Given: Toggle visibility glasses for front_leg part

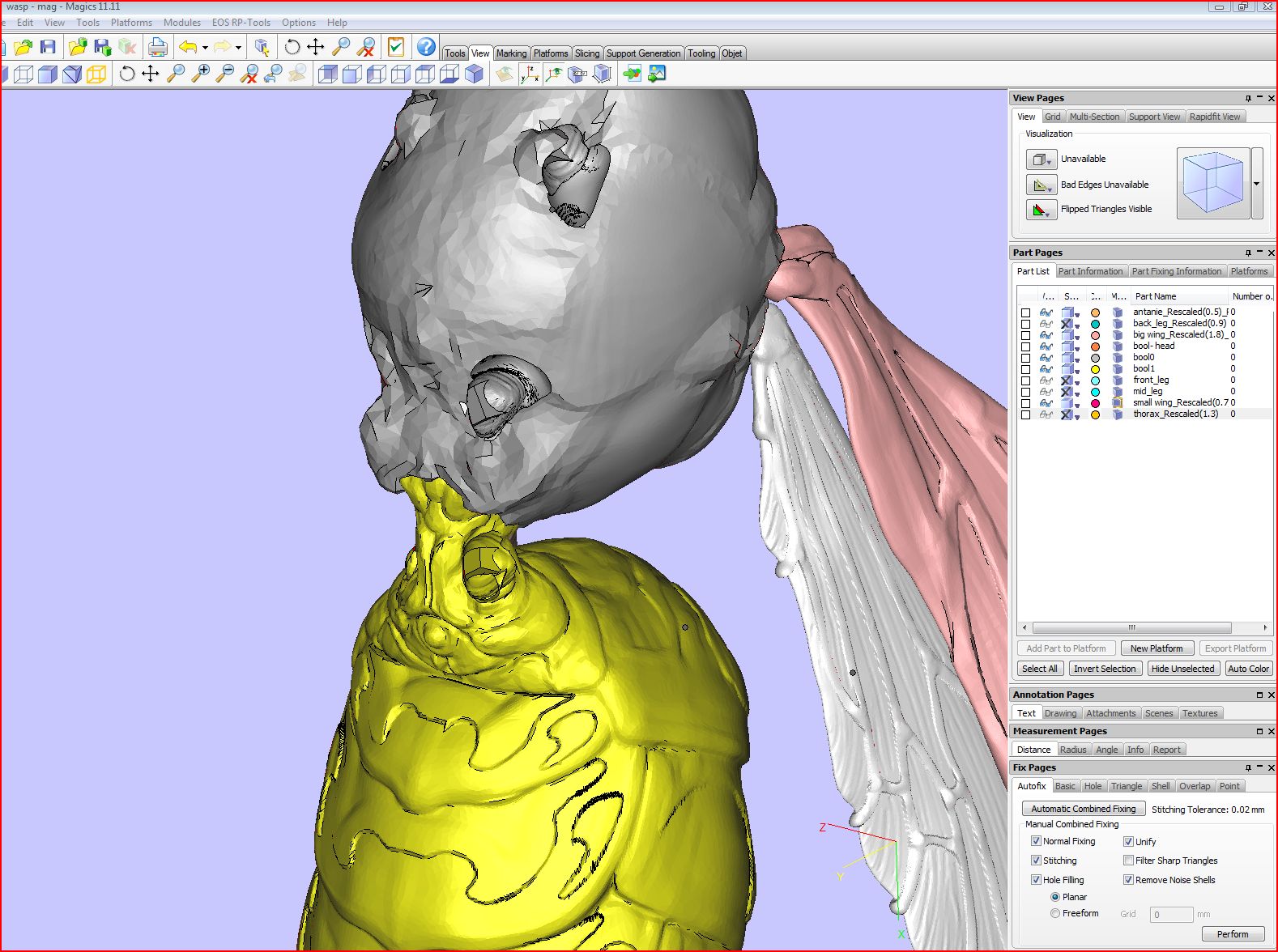Looking at the screenshot, I should (x=1046, y=380).
